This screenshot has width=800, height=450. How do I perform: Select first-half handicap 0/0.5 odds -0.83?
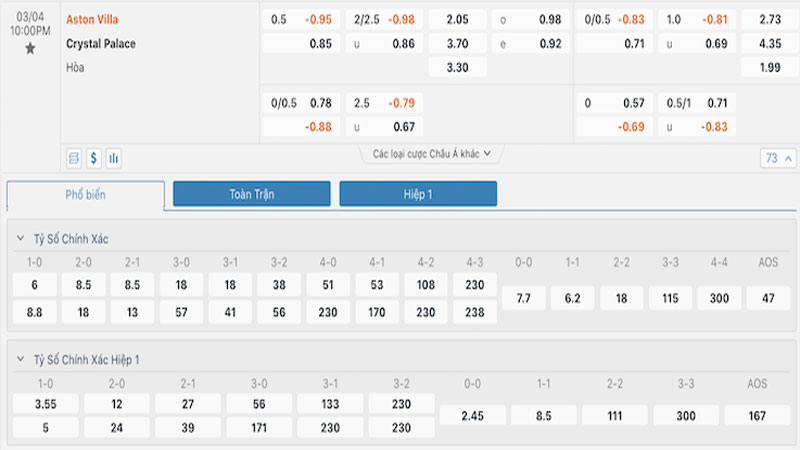coord(614,20)
